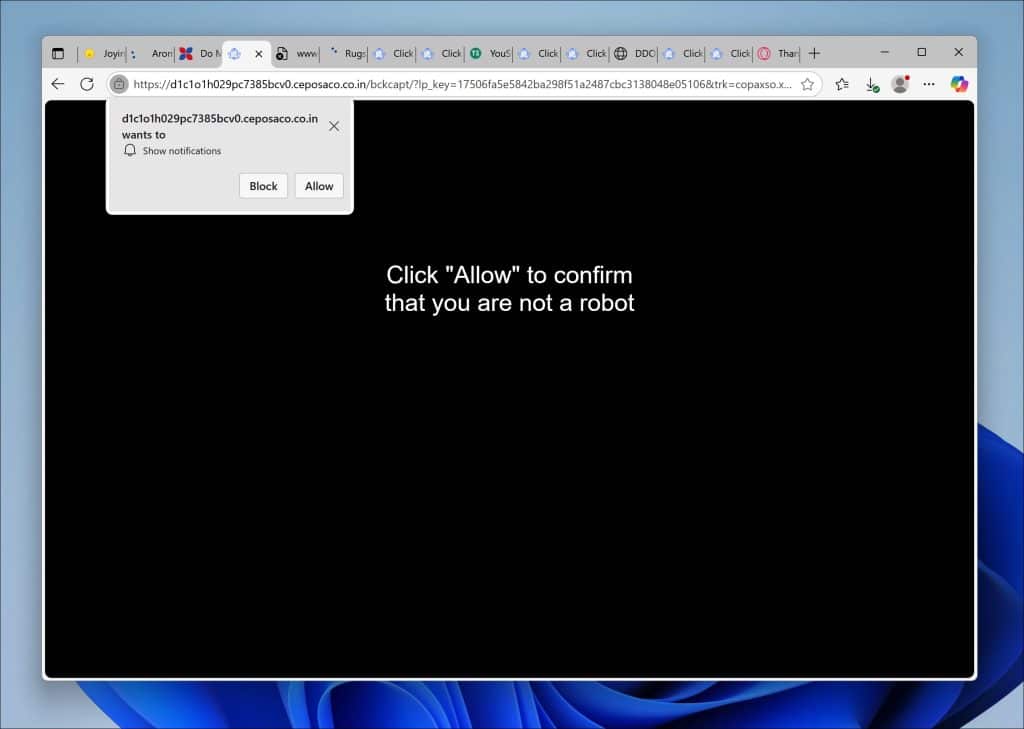Image resolution: width=1024 pixels, height=729 pixels.
Task: Click Allow in the notification prompt
Action: tap(319, 186)
